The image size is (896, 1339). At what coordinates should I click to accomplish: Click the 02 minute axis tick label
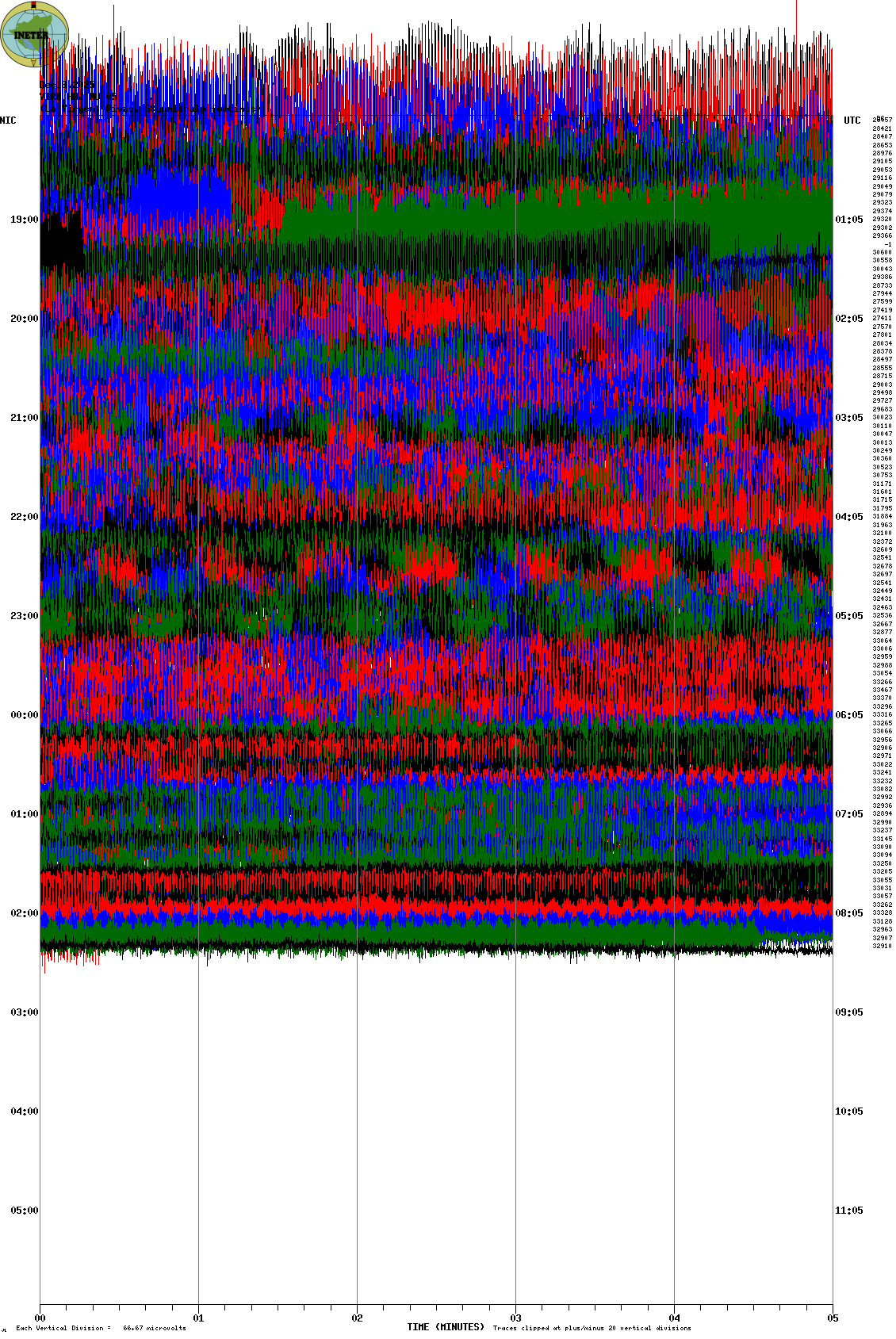click(358, 1318)
